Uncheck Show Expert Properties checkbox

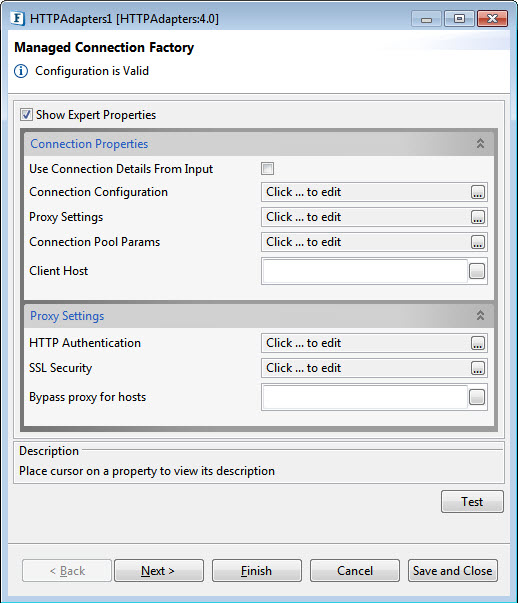pos(26,115)
